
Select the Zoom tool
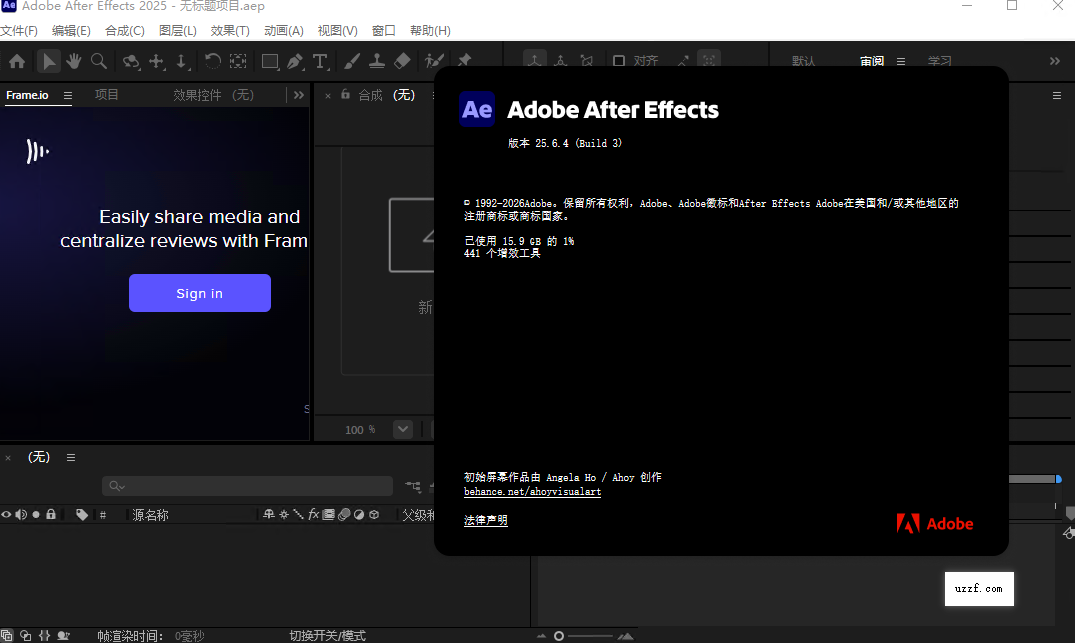click(98, 61)
